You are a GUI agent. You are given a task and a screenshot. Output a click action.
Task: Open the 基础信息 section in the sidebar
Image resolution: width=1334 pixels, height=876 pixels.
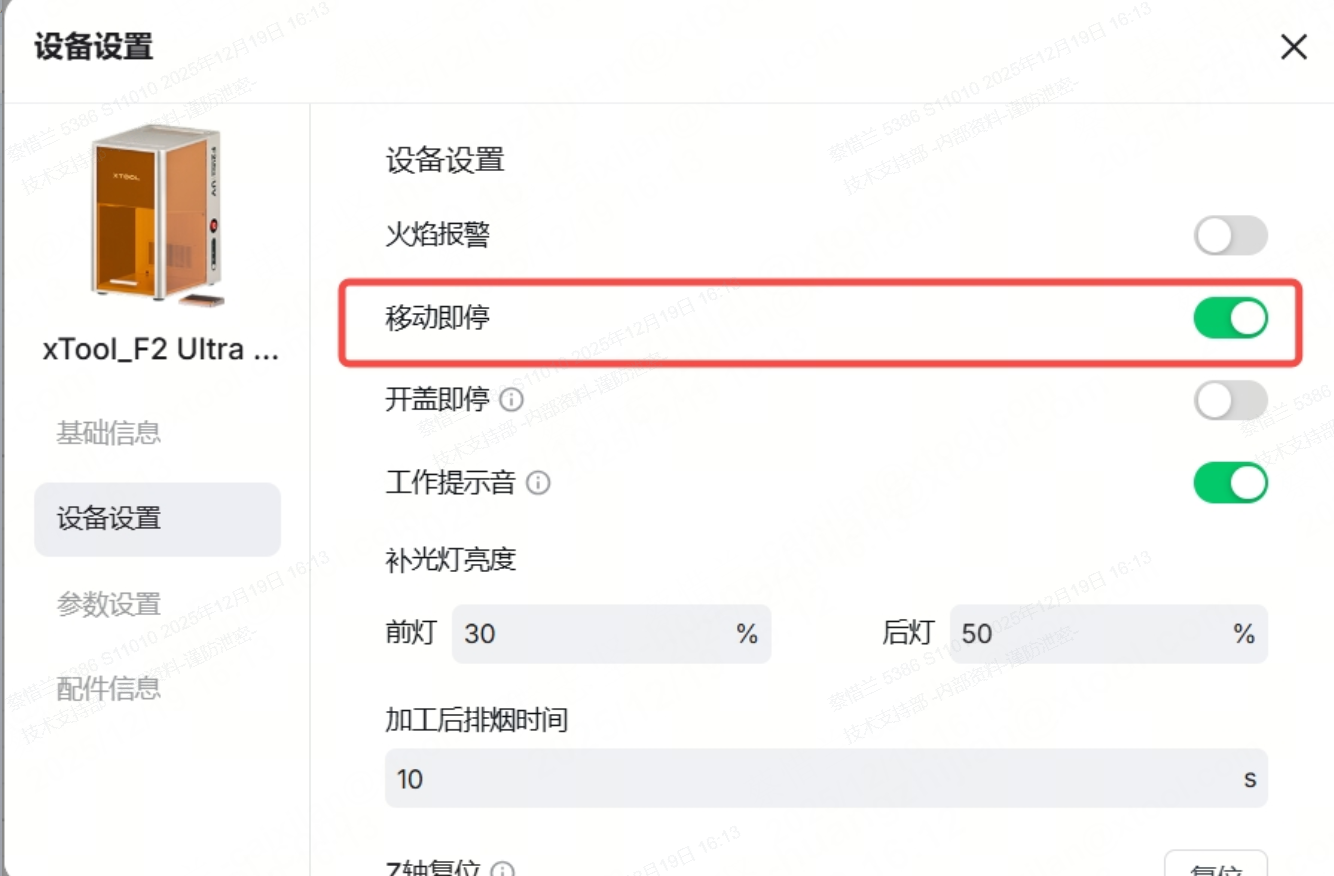click(109, 434)
